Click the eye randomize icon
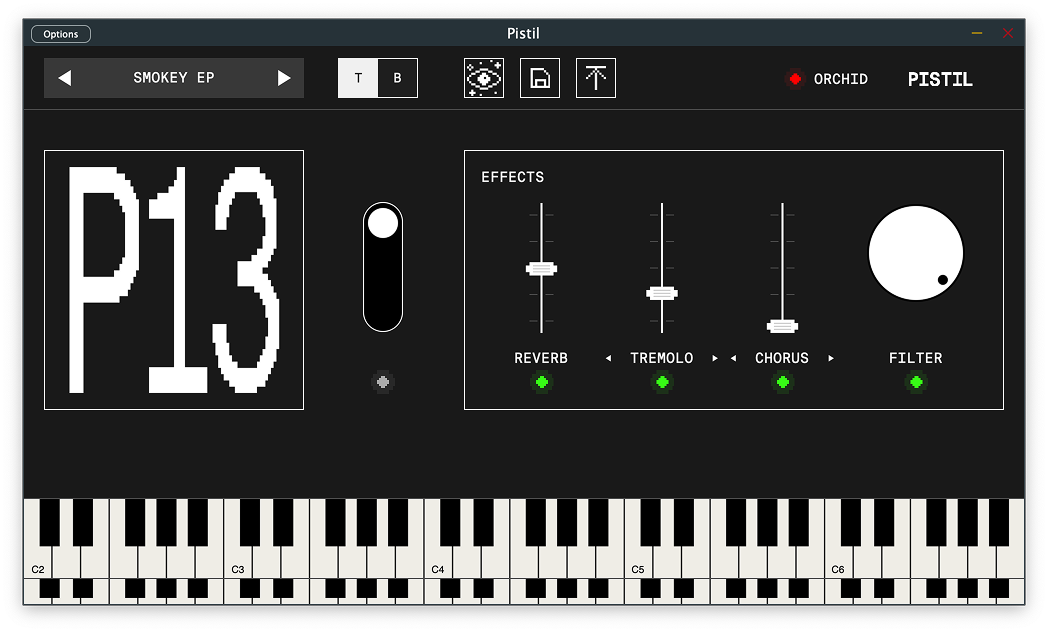 coord(484,78)
